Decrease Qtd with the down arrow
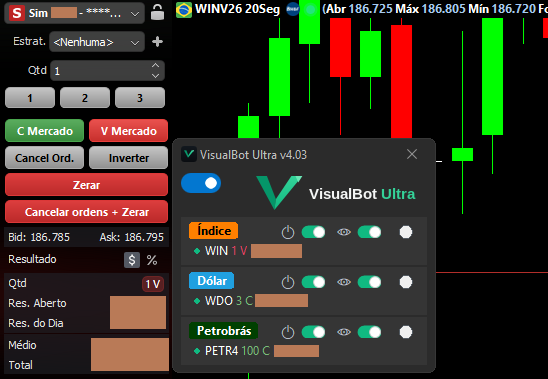 (x=156, y=76)
